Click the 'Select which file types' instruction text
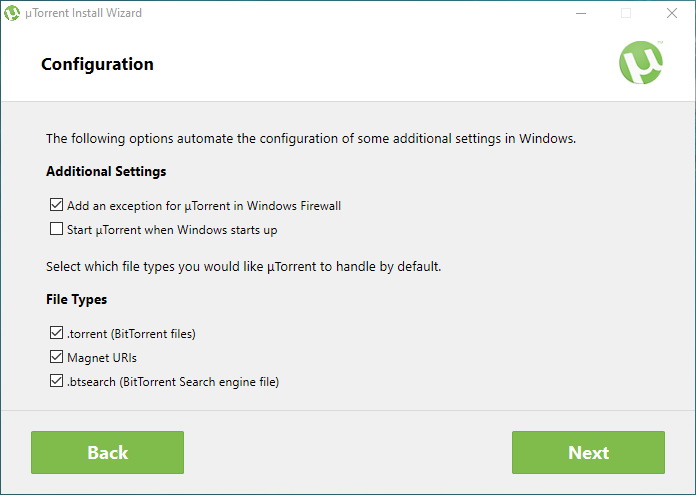Screen dimensions: 696x495 (245, 267)
